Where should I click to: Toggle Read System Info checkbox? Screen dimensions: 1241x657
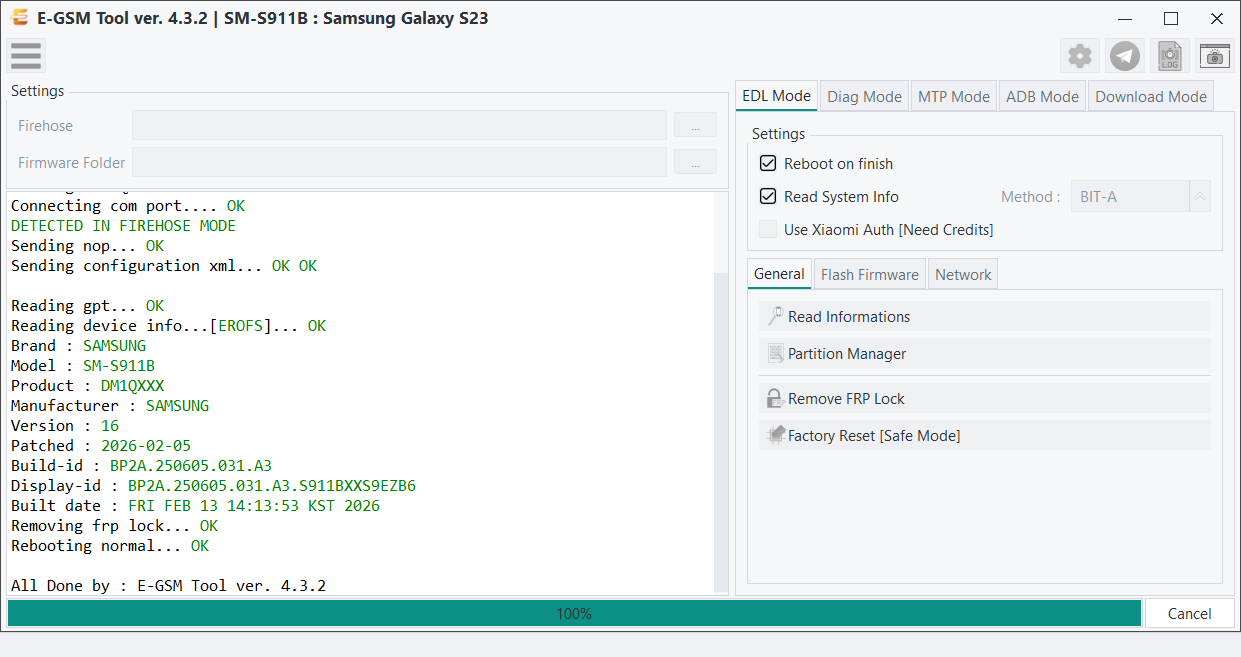point(768,197)
